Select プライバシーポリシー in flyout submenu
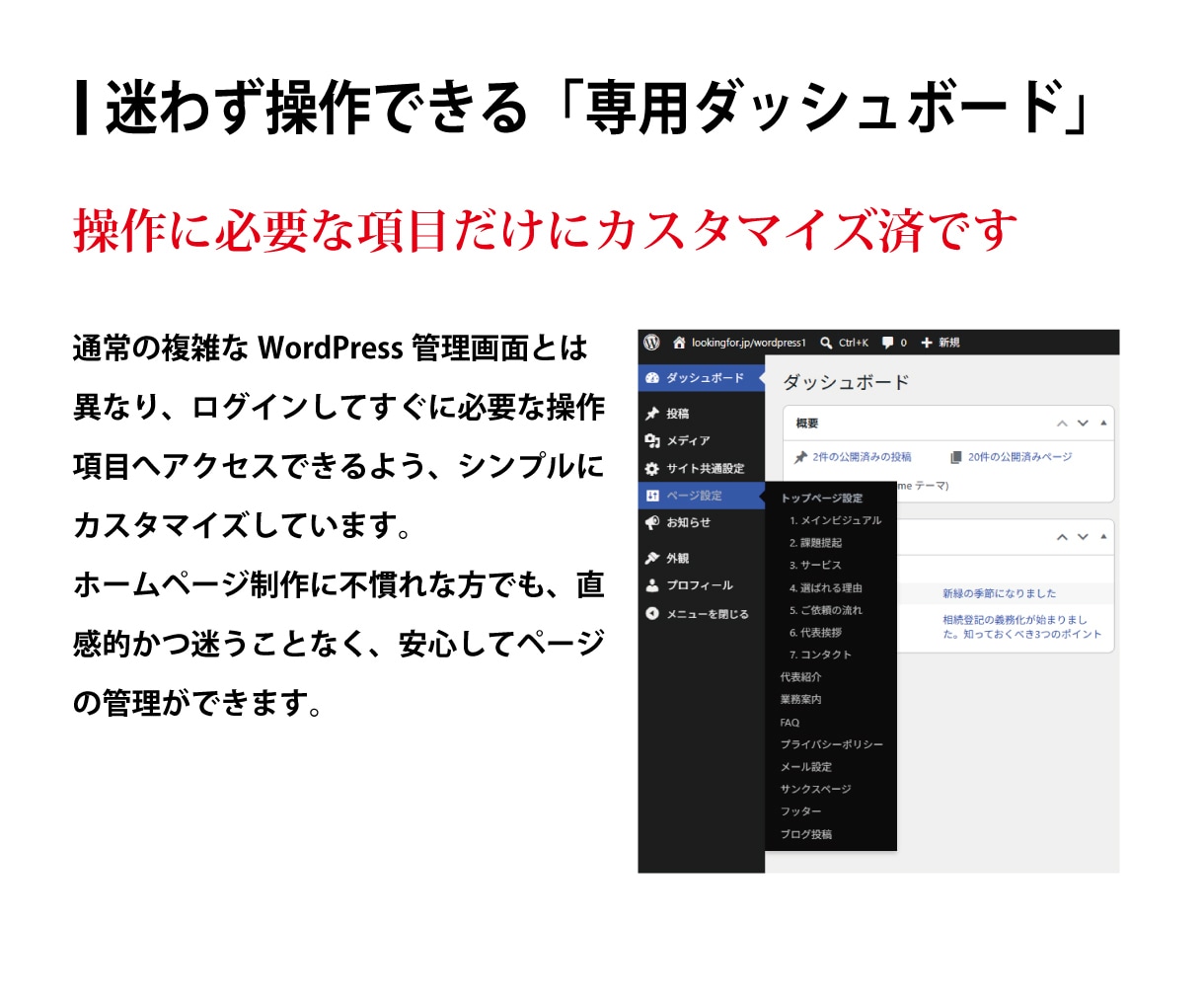 pyautogui.click(x=831, y=744)
